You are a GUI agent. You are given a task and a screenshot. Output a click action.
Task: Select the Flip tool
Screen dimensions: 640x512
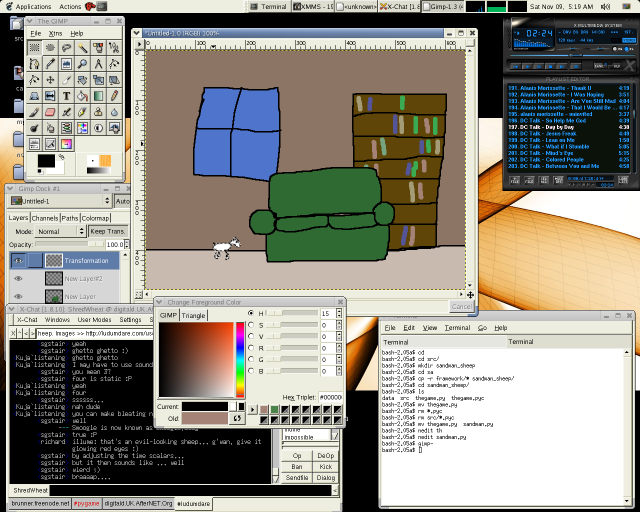tap(50, 96)
